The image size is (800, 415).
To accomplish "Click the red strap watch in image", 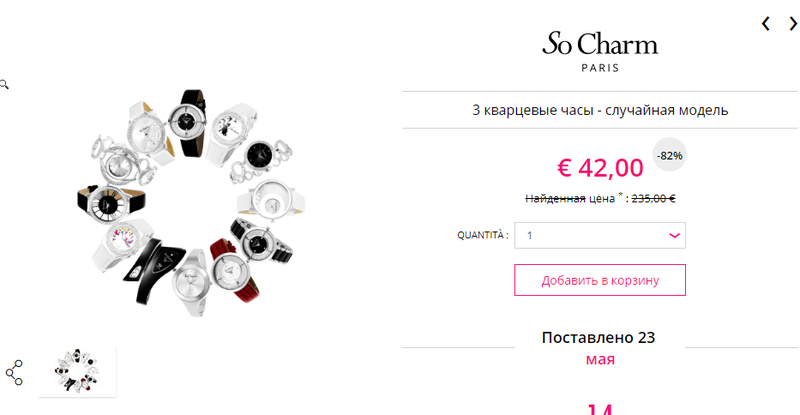I will [x=232, y=270].
